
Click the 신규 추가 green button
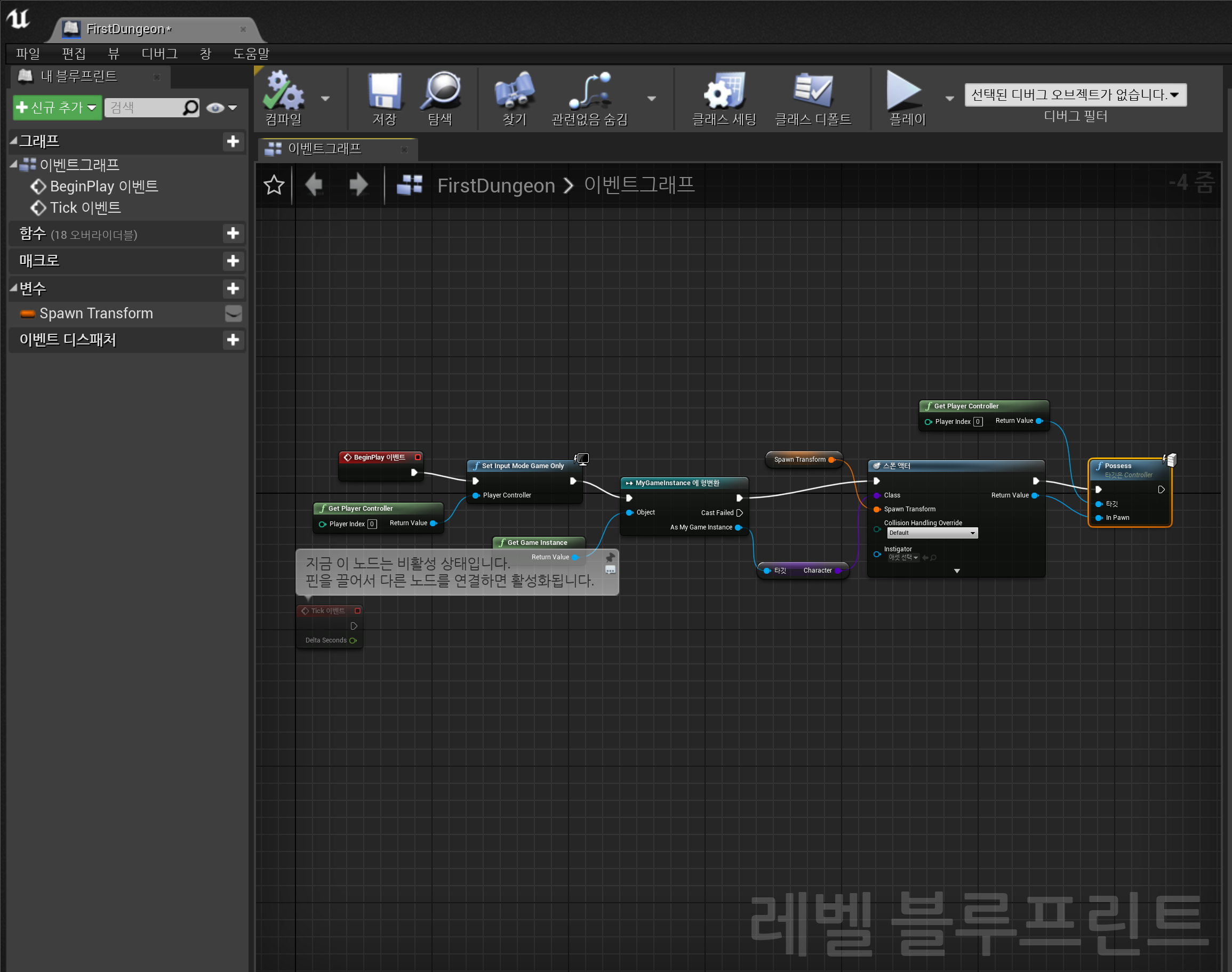(57, 107)
